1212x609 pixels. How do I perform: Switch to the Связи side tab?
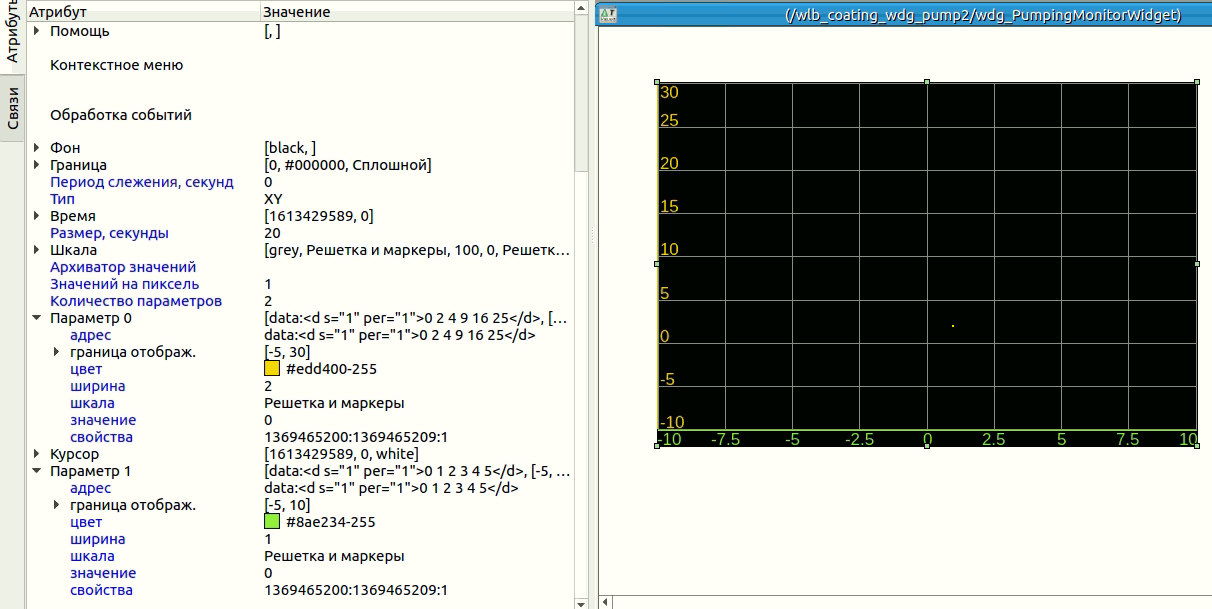coord(13,109)
